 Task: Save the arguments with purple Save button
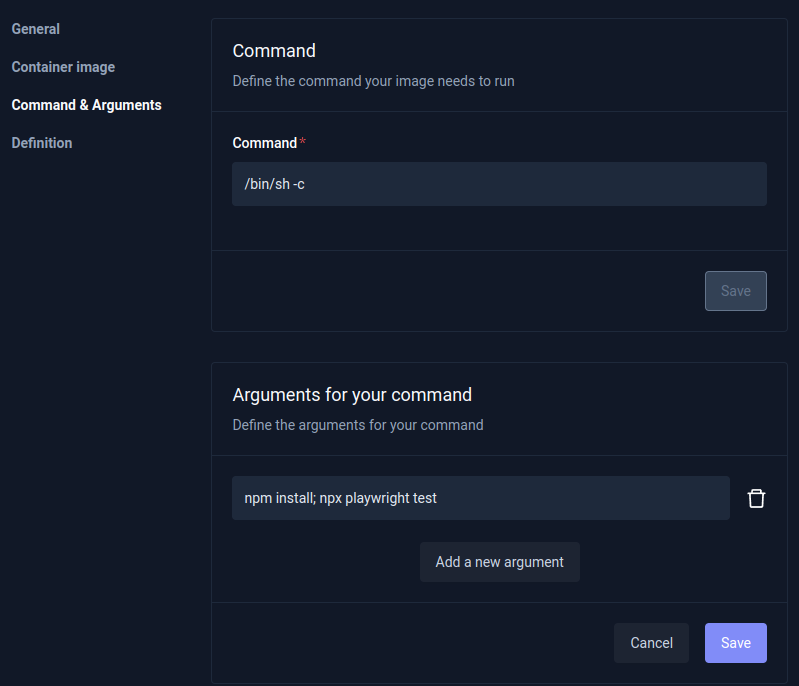(735, 643)
